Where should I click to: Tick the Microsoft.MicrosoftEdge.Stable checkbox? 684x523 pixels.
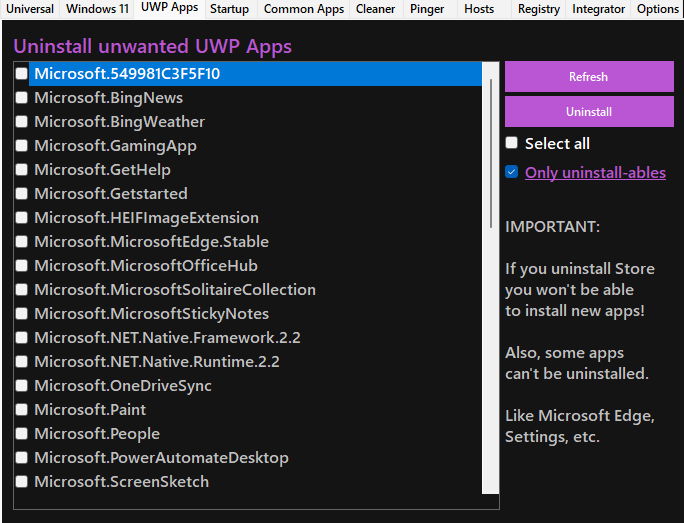pos(21,241)
